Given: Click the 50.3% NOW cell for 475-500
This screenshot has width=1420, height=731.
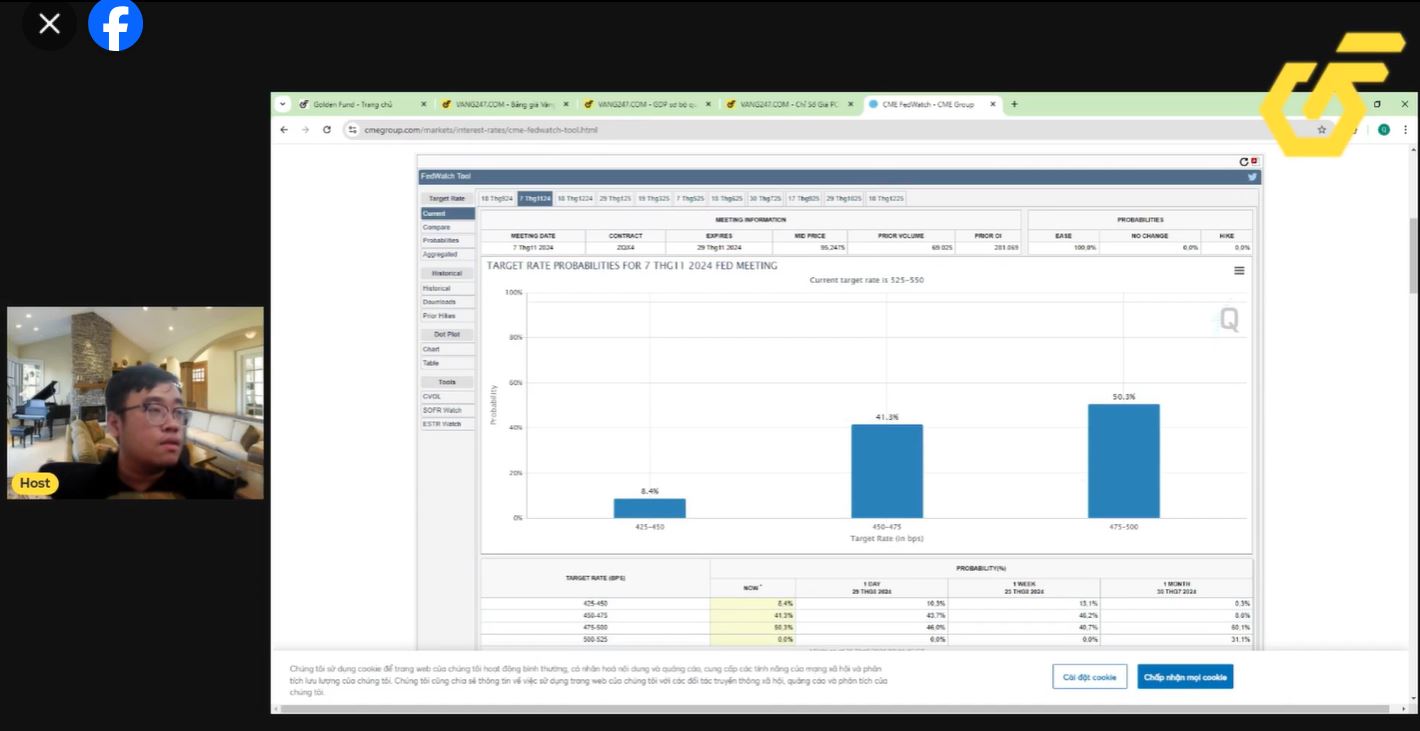Looking at the screenshot, I should click(x=752, y=628).
